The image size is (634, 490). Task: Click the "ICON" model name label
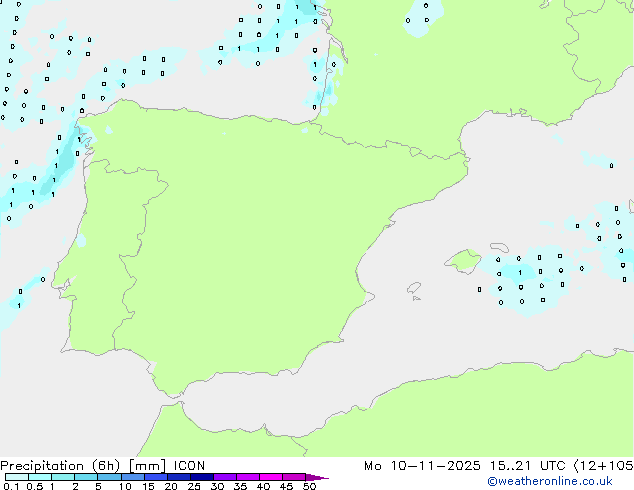click(x=189, y=466)
